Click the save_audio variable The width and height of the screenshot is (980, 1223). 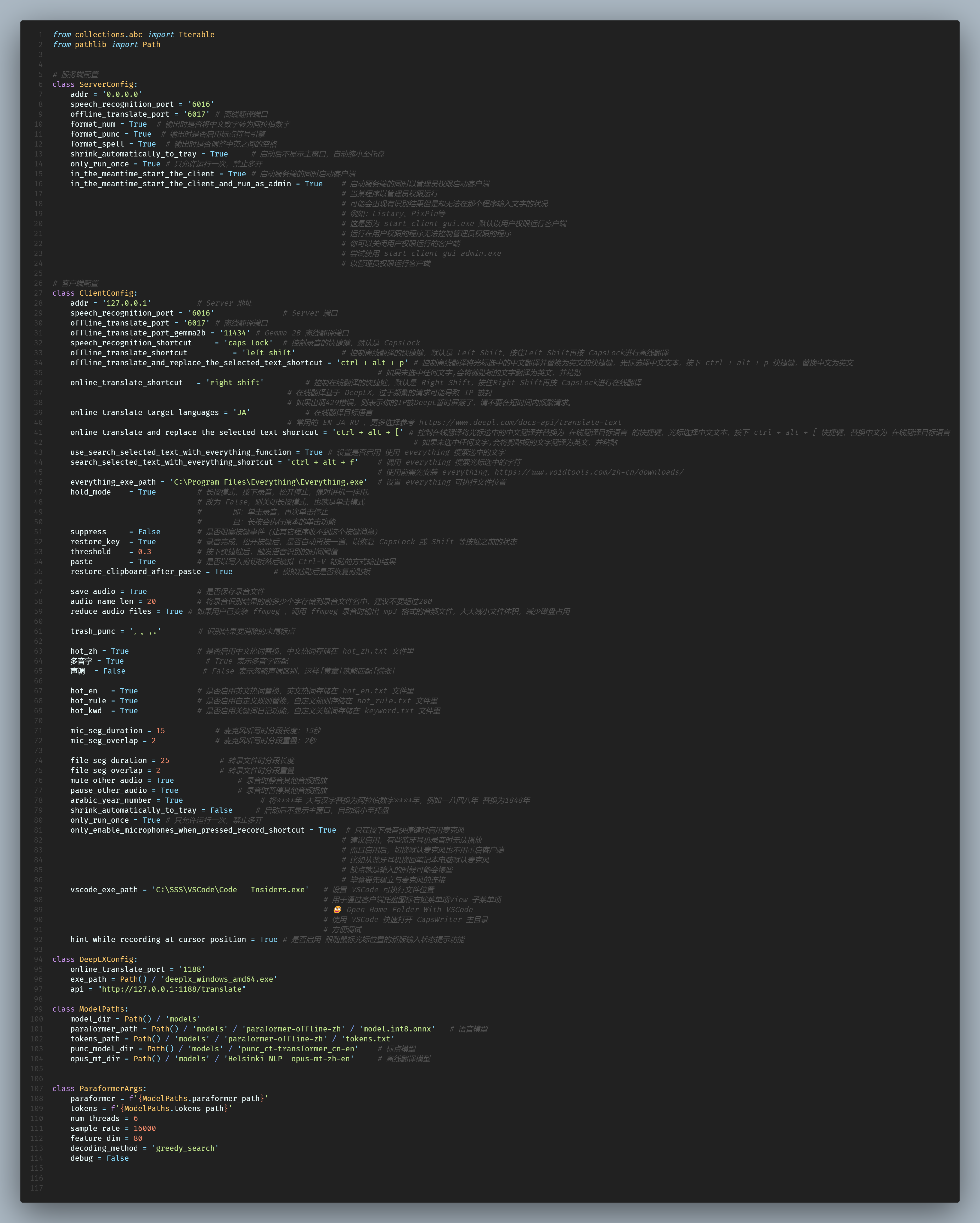(x=93, y=591)
